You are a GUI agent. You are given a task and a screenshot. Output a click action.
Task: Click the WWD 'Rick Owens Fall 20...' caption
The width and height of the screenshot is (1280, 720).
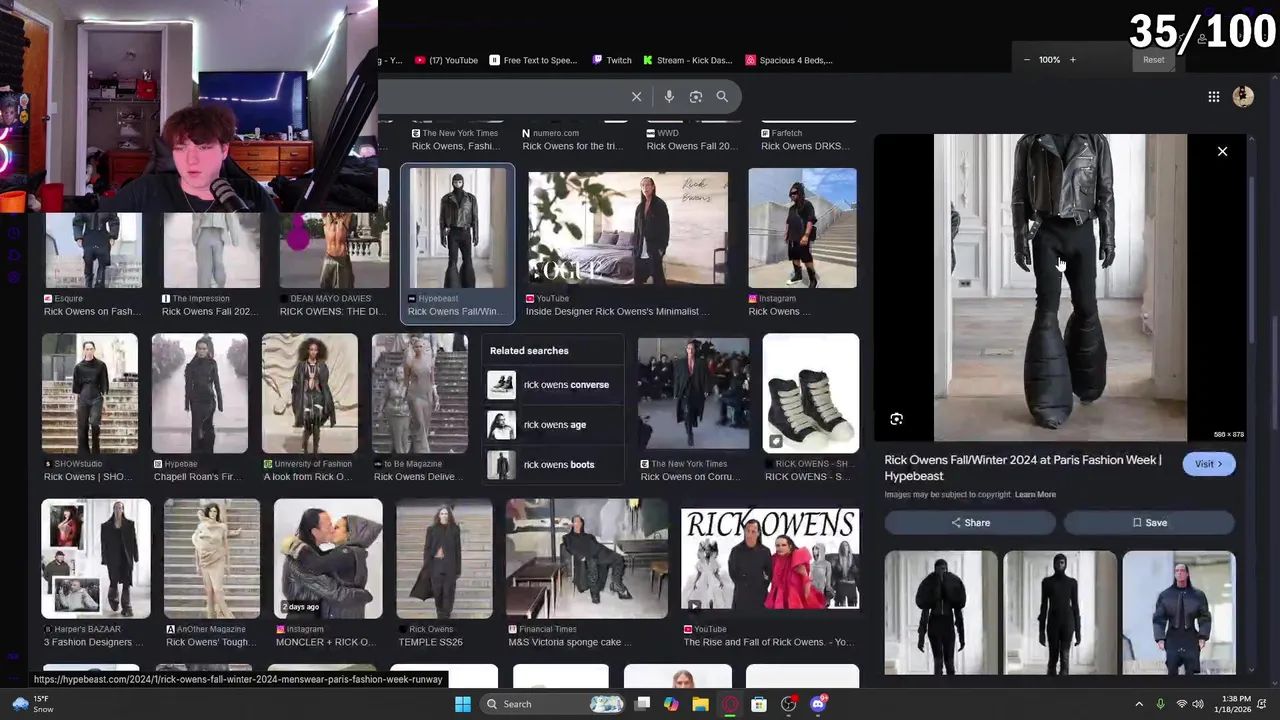pyautogui.click(x=691, y=146)
